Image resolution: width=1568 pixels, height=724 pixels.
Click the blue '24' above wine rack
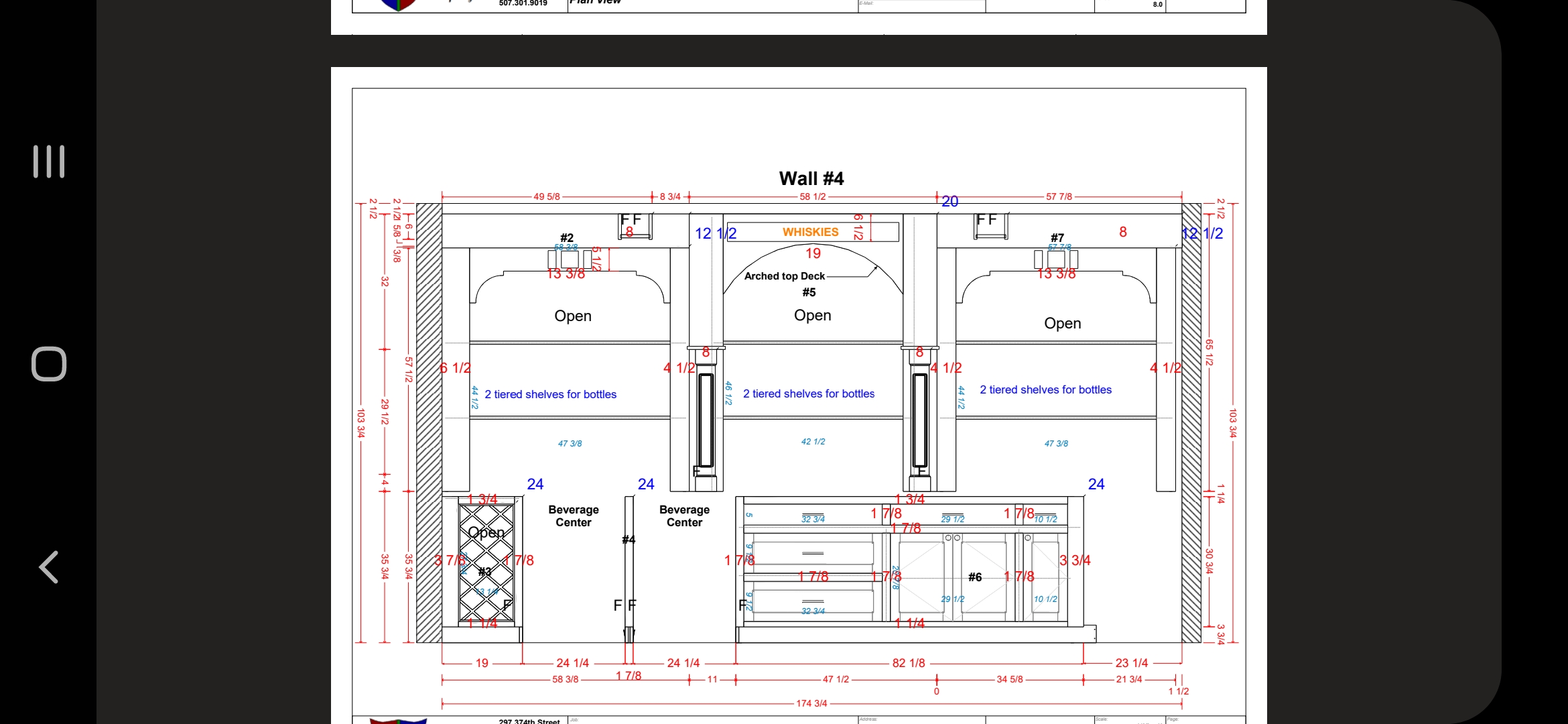(x=535, y=484)
